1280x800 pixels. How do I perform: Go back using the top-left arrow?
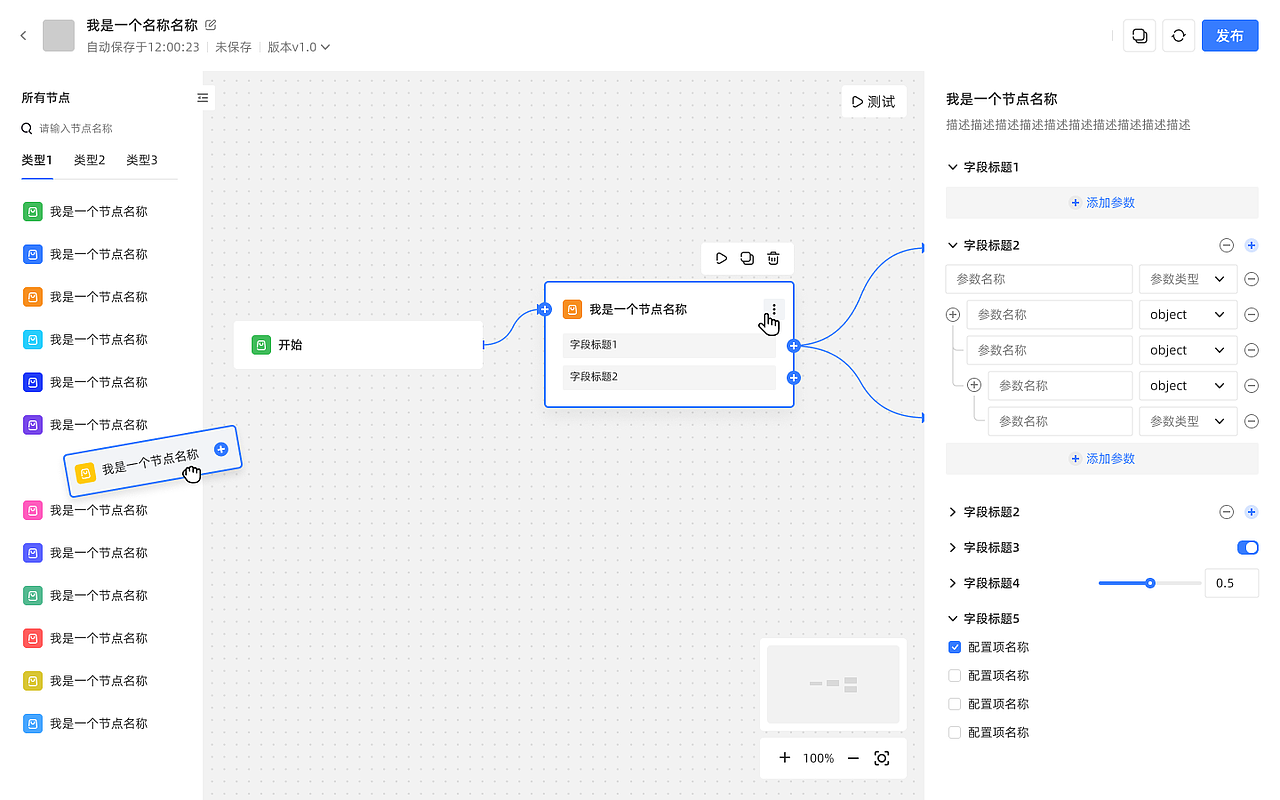click(24, 36)
